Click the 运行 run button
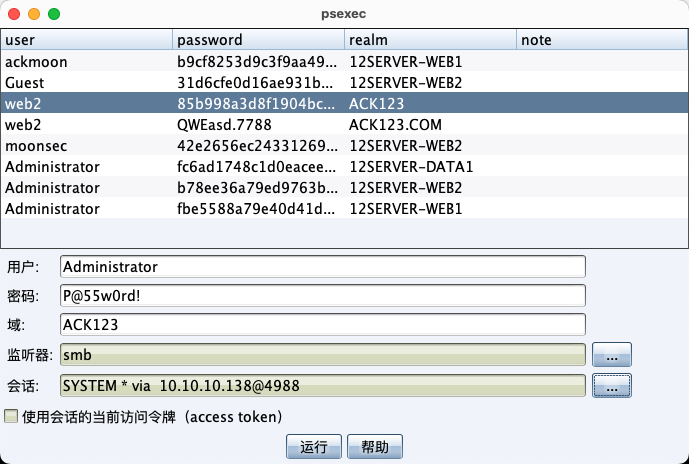The width and height of the screenshot is (689, 464). [x=314, y=447]
